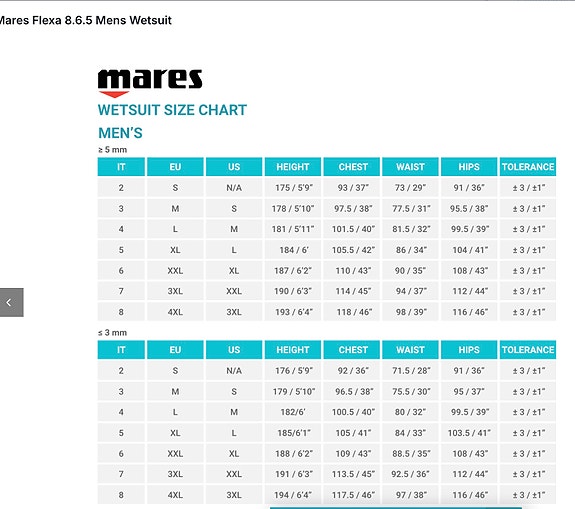Click the 71.5 / 28" waist cell
Screen dimensions: 575x509
[x=410, y=371]
